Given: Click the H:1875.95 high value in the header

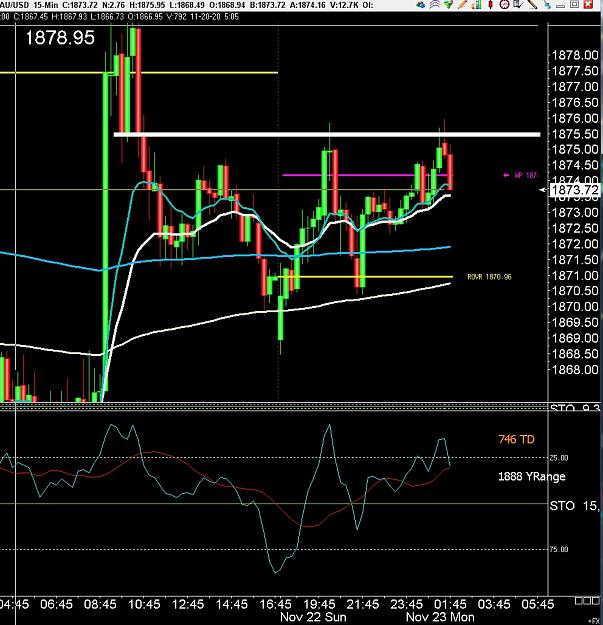Looking at the screenshot, I should (x=148, y=5).
